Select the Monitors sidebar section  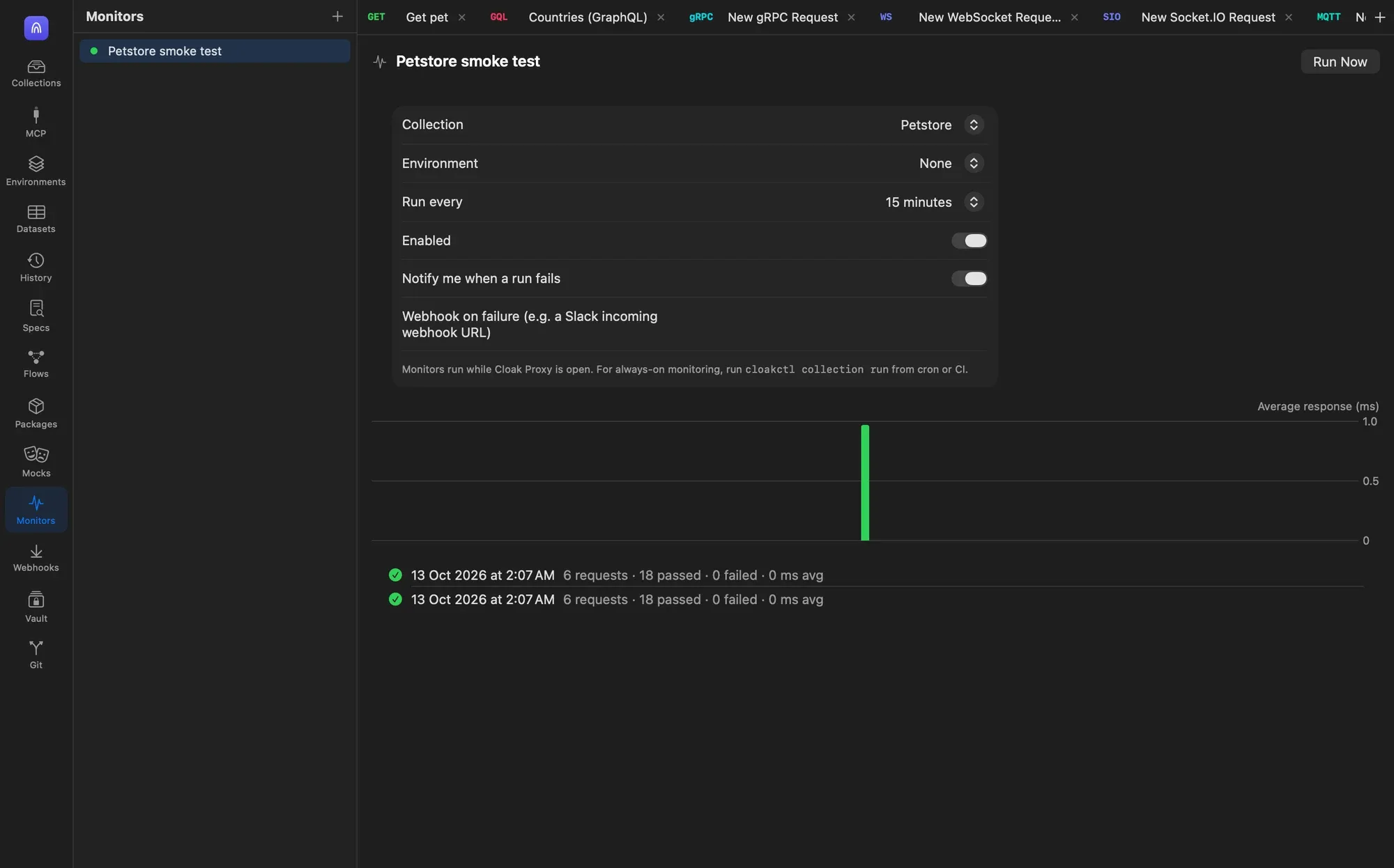36,510
